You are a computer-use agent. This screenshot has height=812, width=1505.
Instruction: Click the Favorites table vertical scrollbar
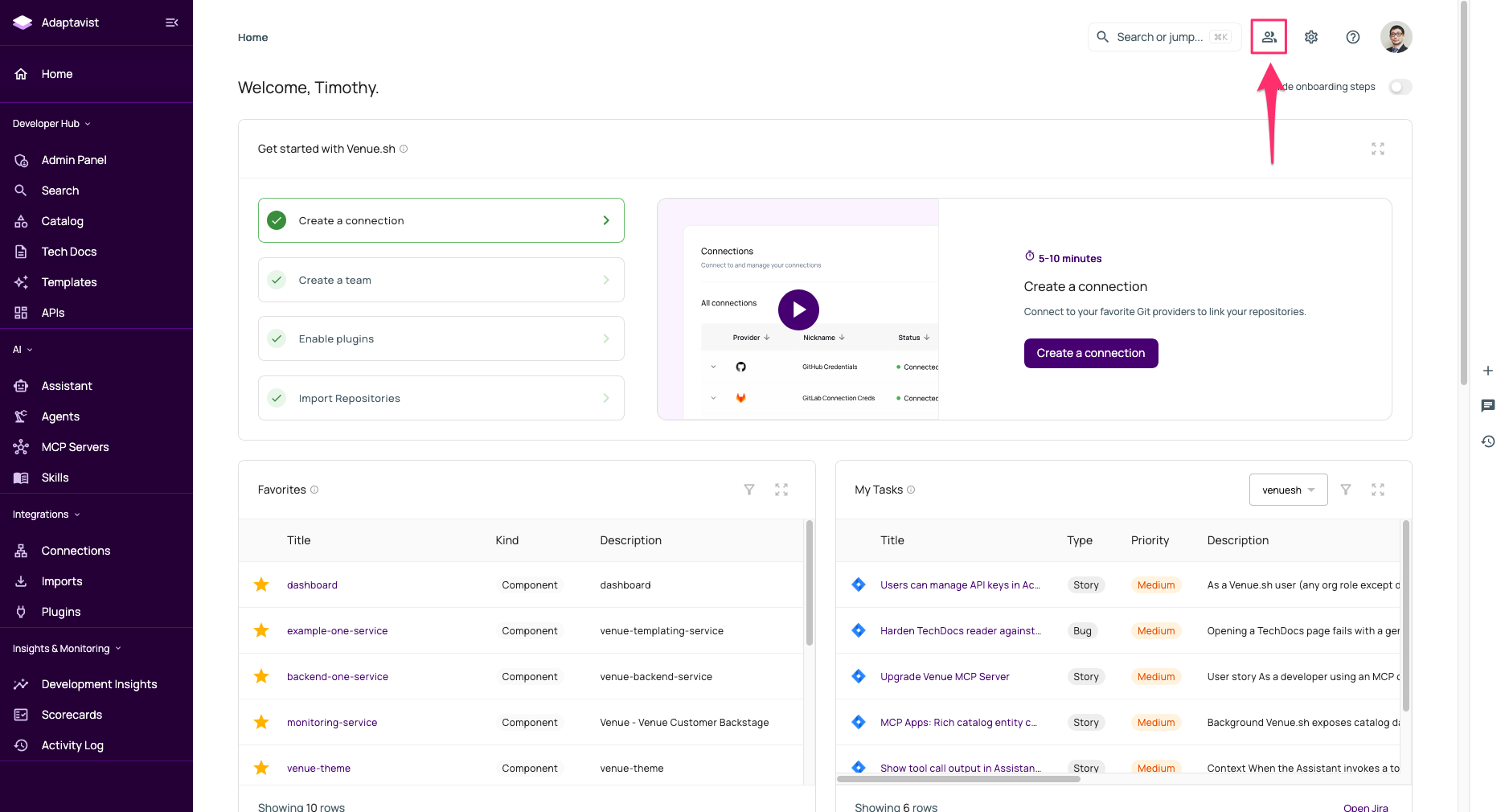tap(810, 583)
